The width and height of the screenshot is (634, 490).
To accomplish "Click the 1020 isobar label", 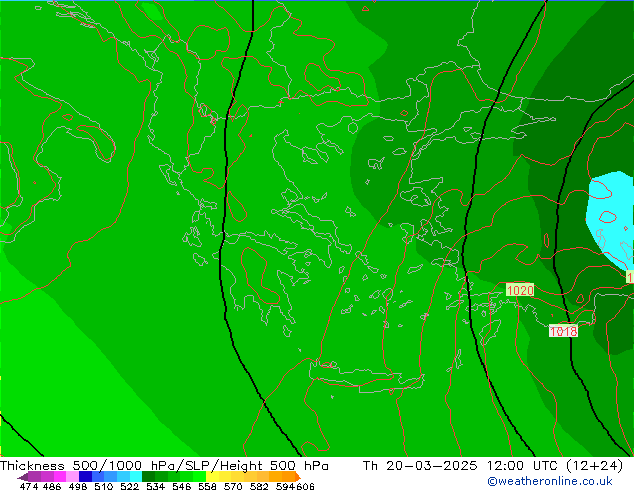I will [x=520, y=290].
